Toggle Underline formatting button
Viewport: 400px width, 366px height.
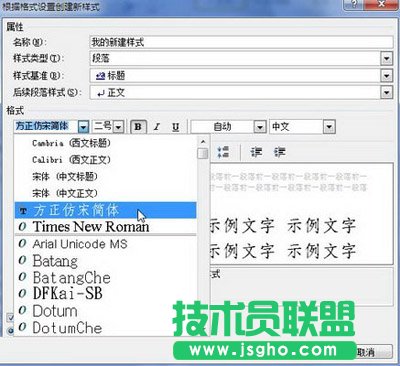tap(176, 127)
